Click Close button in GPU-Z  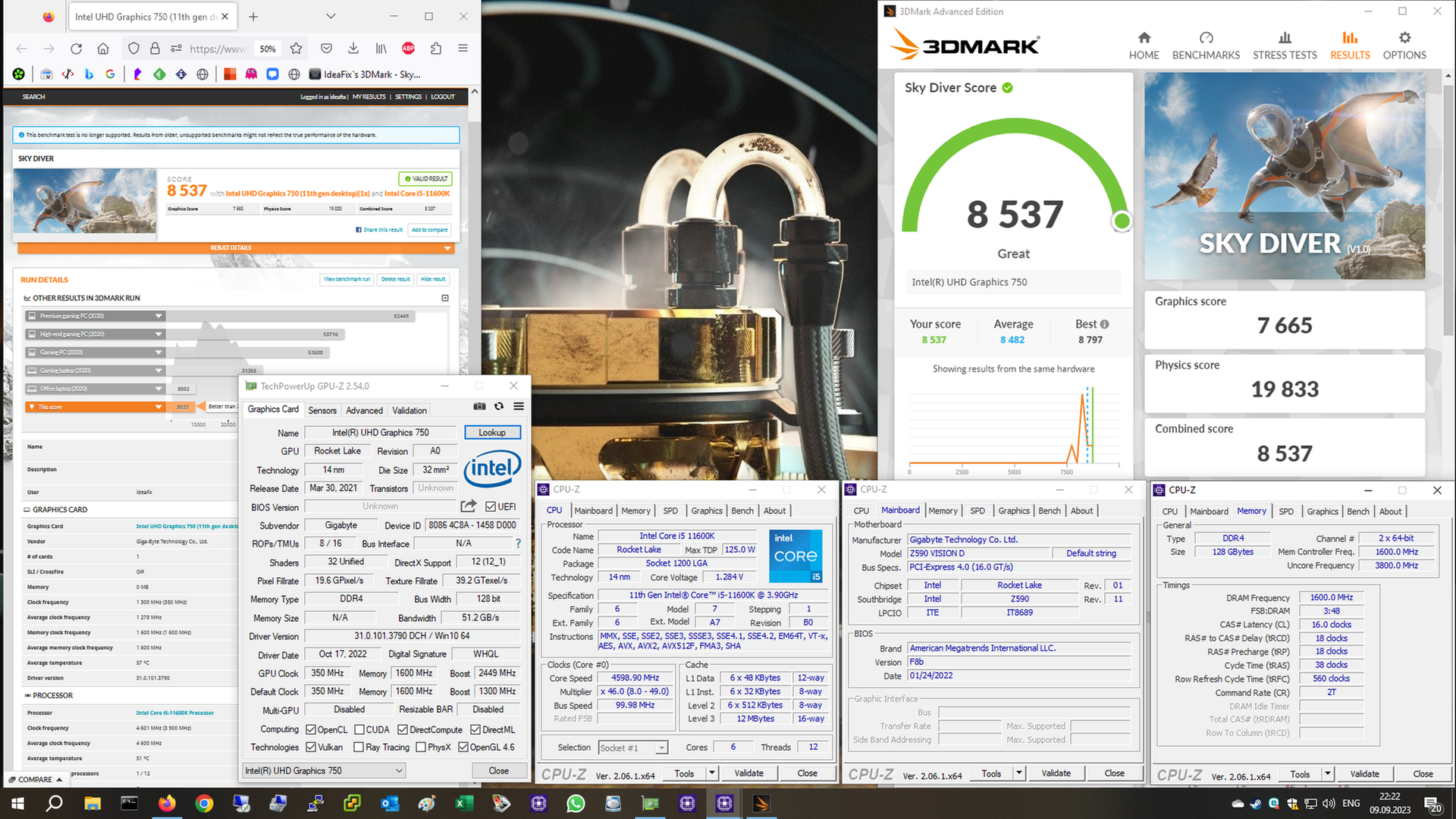499,770
